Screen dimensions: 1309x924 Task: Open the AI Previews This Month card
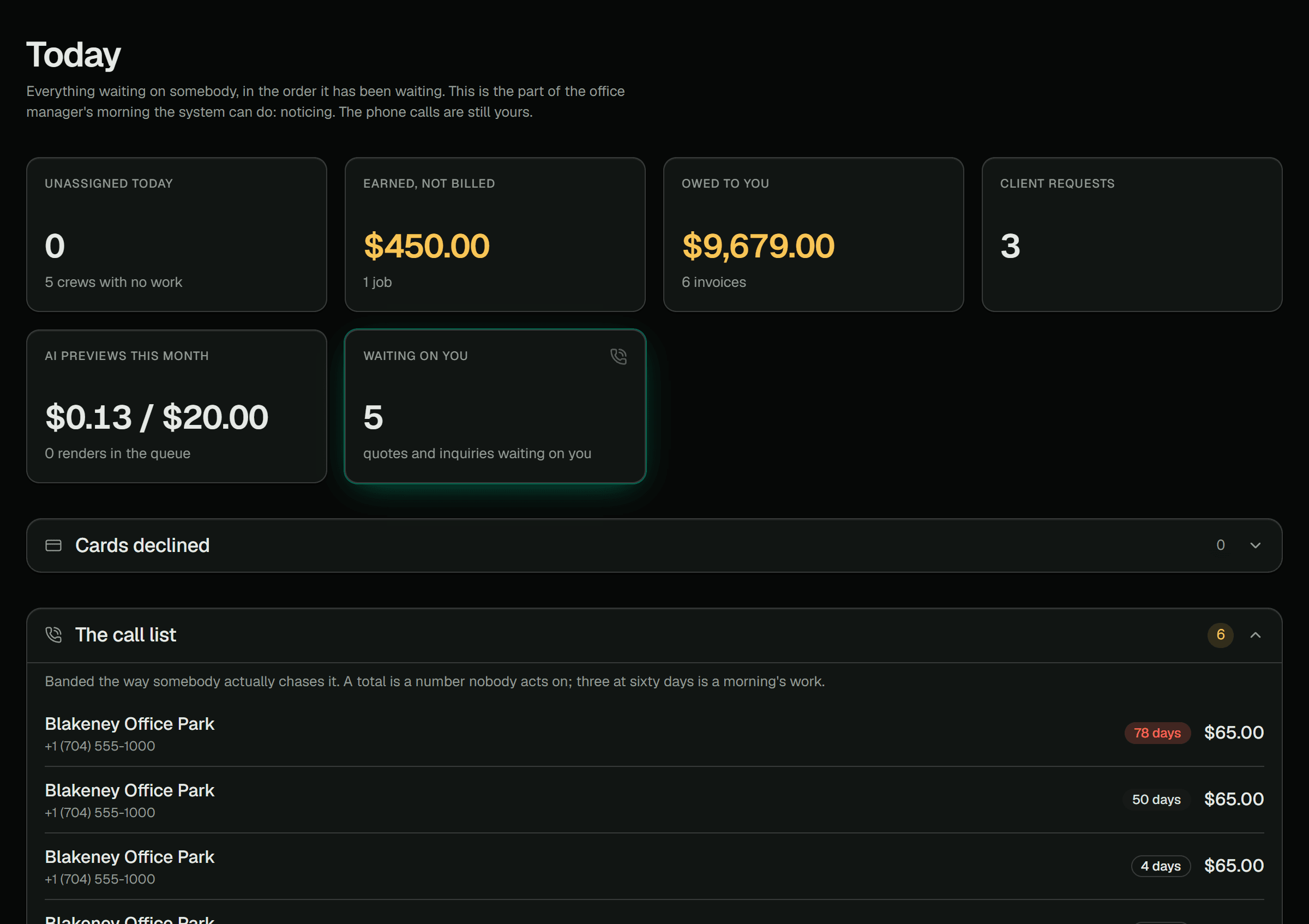click(177, 406)
